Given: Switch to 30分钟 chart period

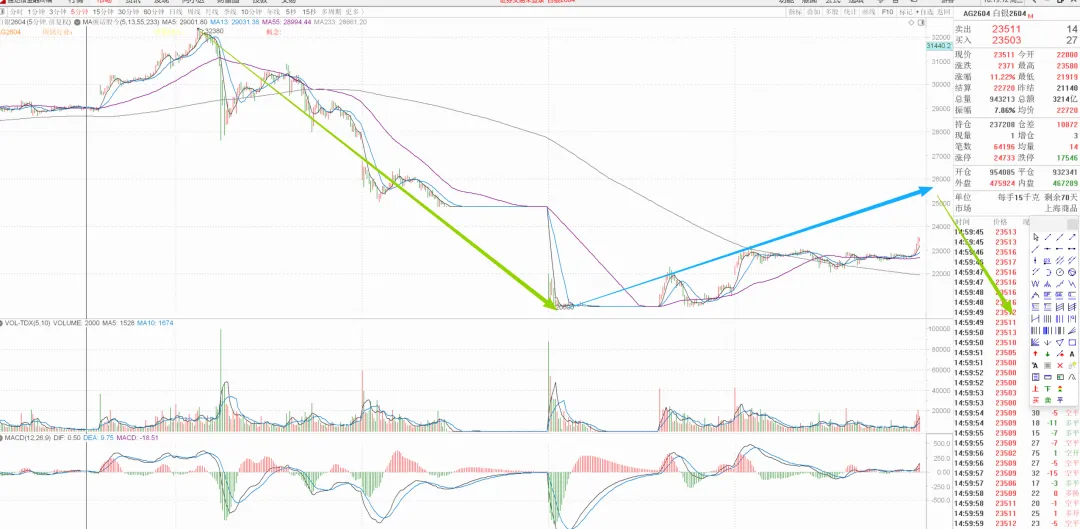Looking at the screenshot, I should tap(128, 12).
